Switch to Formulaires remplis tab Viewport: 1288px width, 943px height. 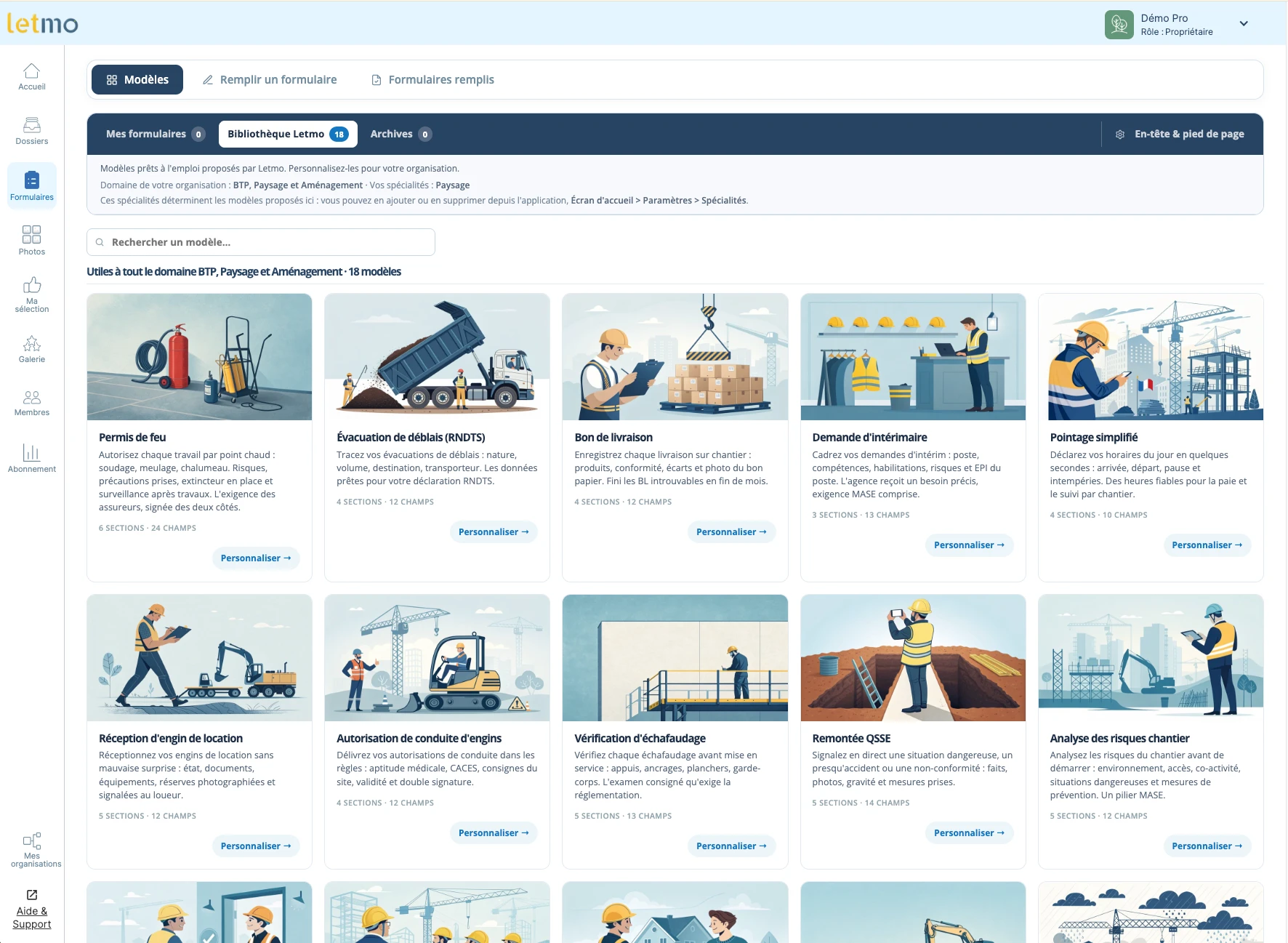click(433, 80)
